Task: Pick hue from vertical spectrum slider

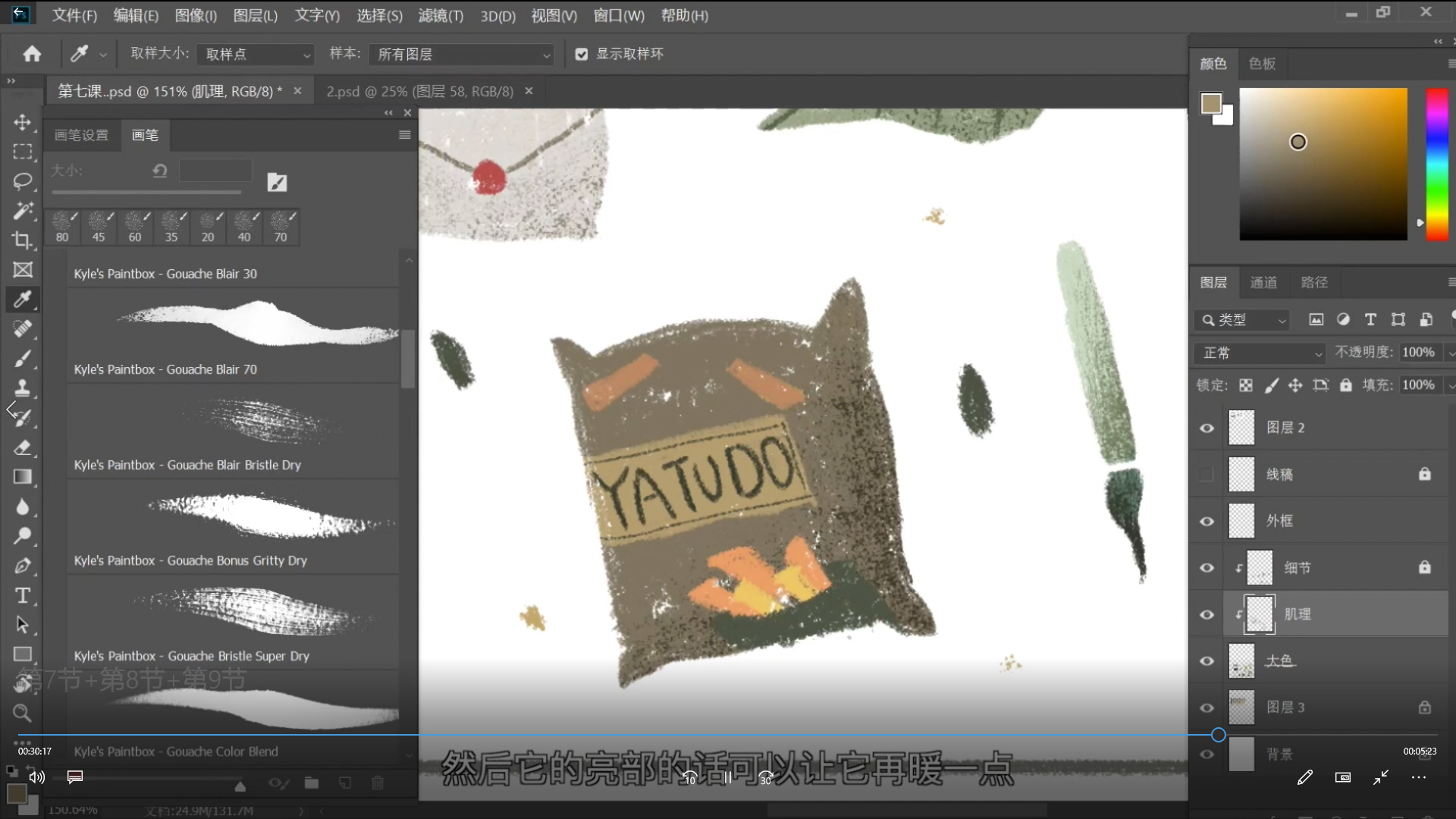Action: pos(1437,164)
